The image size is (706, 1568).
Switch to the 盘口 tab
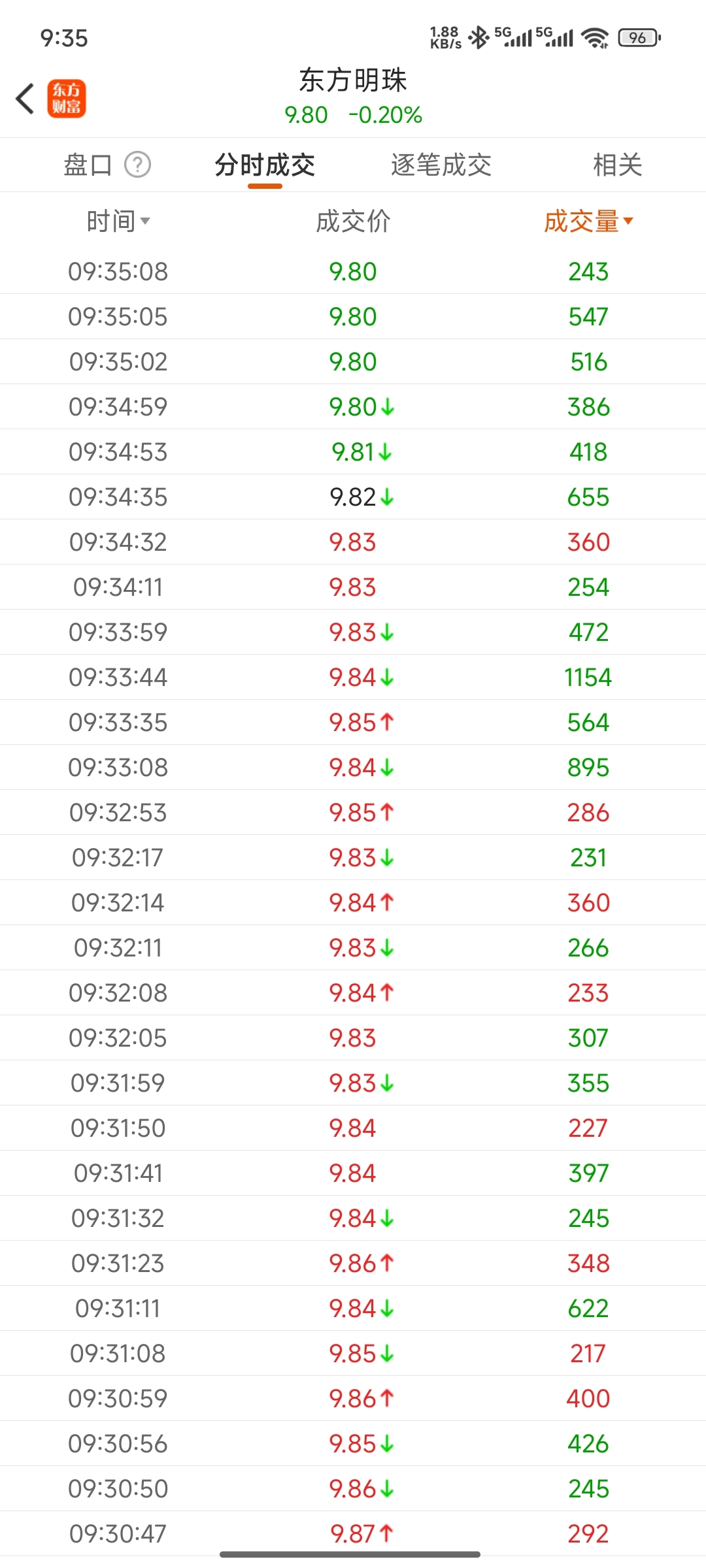(88, 165)
